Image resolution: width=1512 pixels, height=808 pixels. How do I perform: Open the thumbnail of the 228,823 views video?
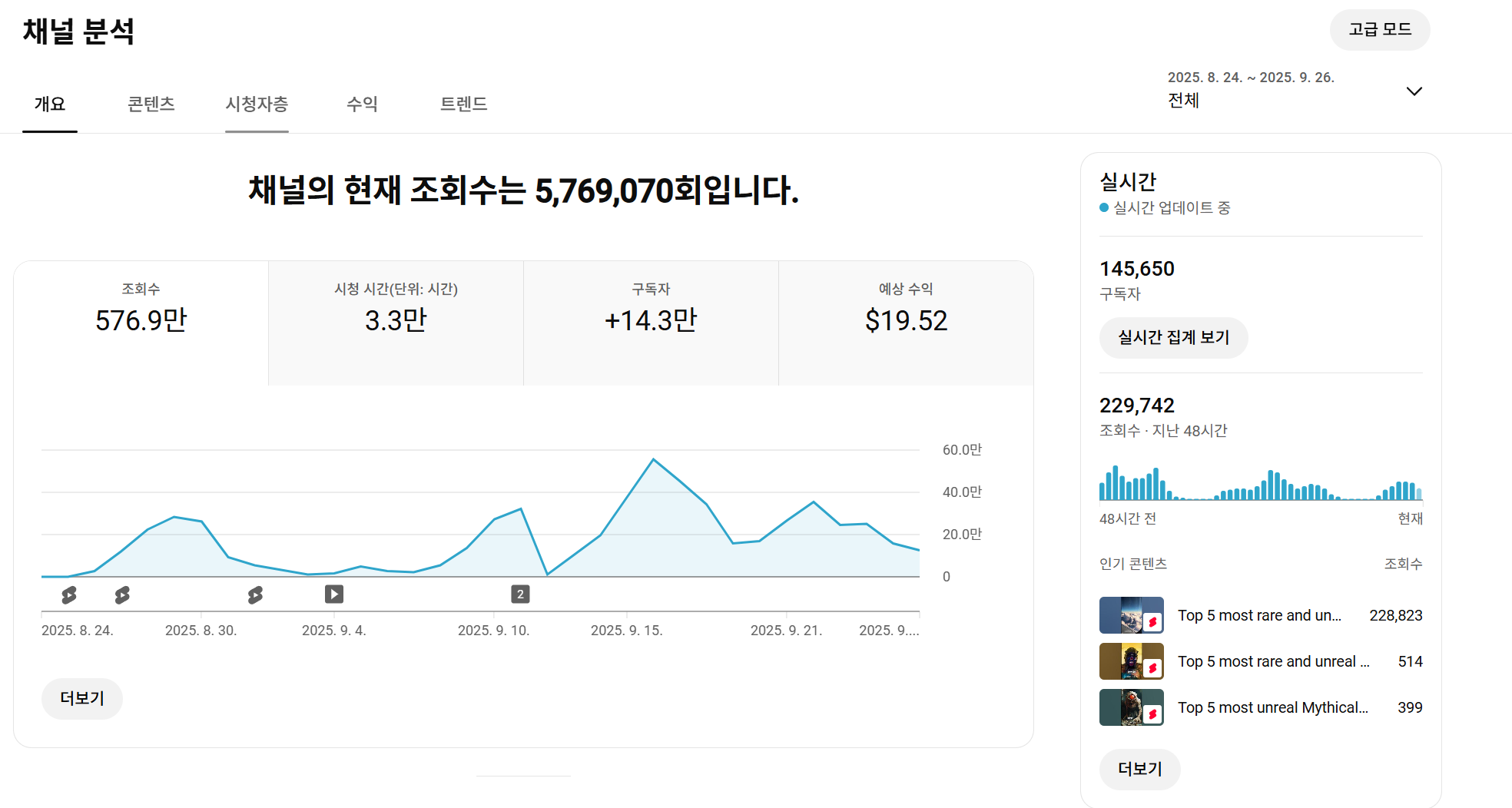point(1131,615)
